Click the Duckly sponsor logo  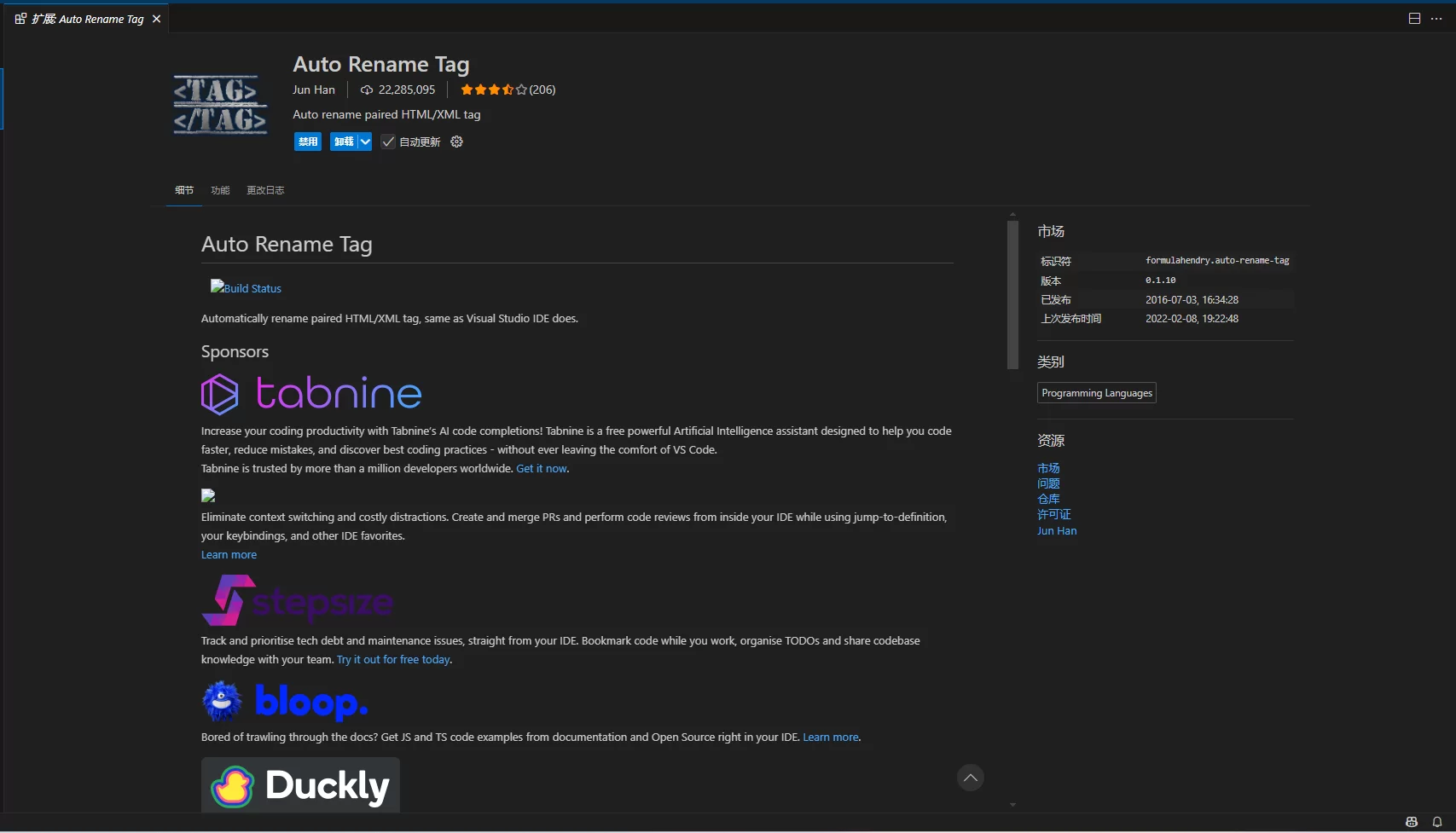(300, 784)
